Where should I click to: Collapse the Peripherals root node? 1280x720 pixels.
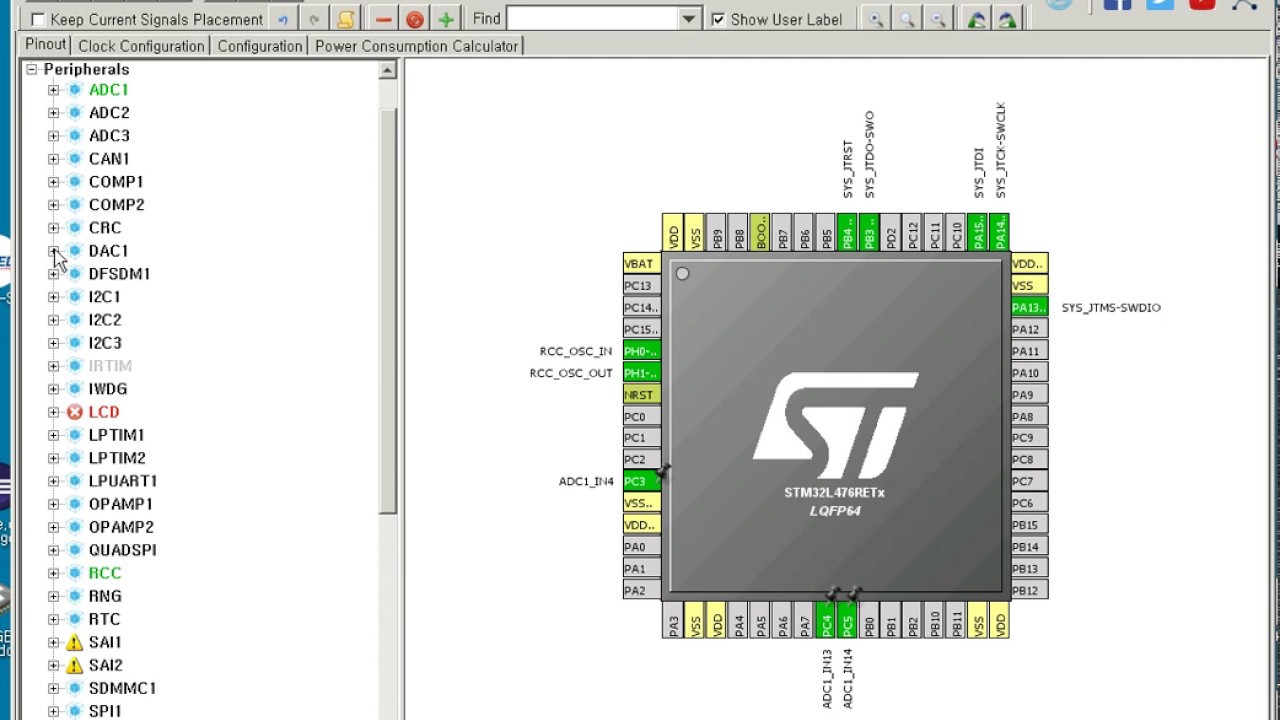click(32, 69)
